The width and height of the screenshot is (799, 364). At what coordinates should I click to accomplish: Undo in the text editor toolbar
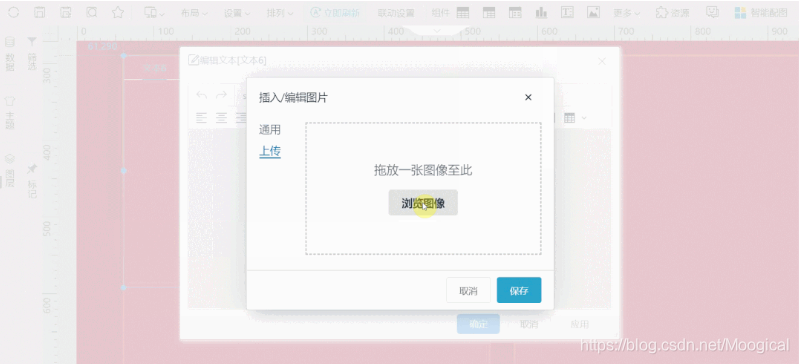coord(202,95)
